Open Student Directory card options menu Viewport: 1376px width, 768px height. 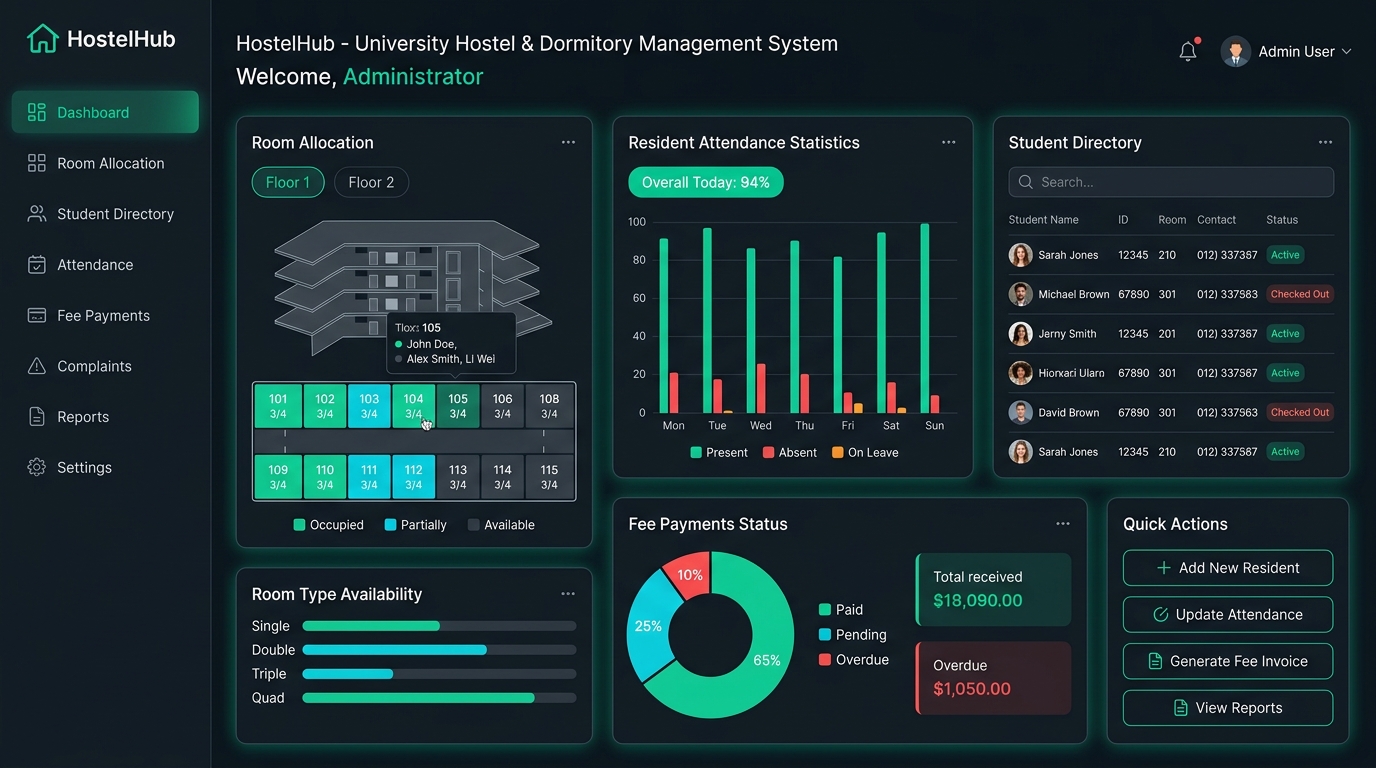1325,142
